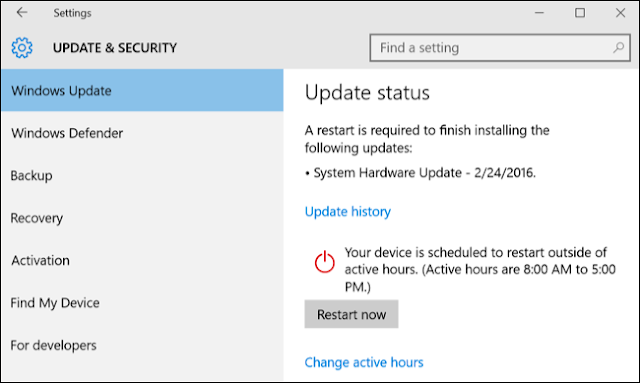Image resolution: width=640 pixels, height=383 pixels.
Task: Minimize the Settings window
Action: [539, 13]
